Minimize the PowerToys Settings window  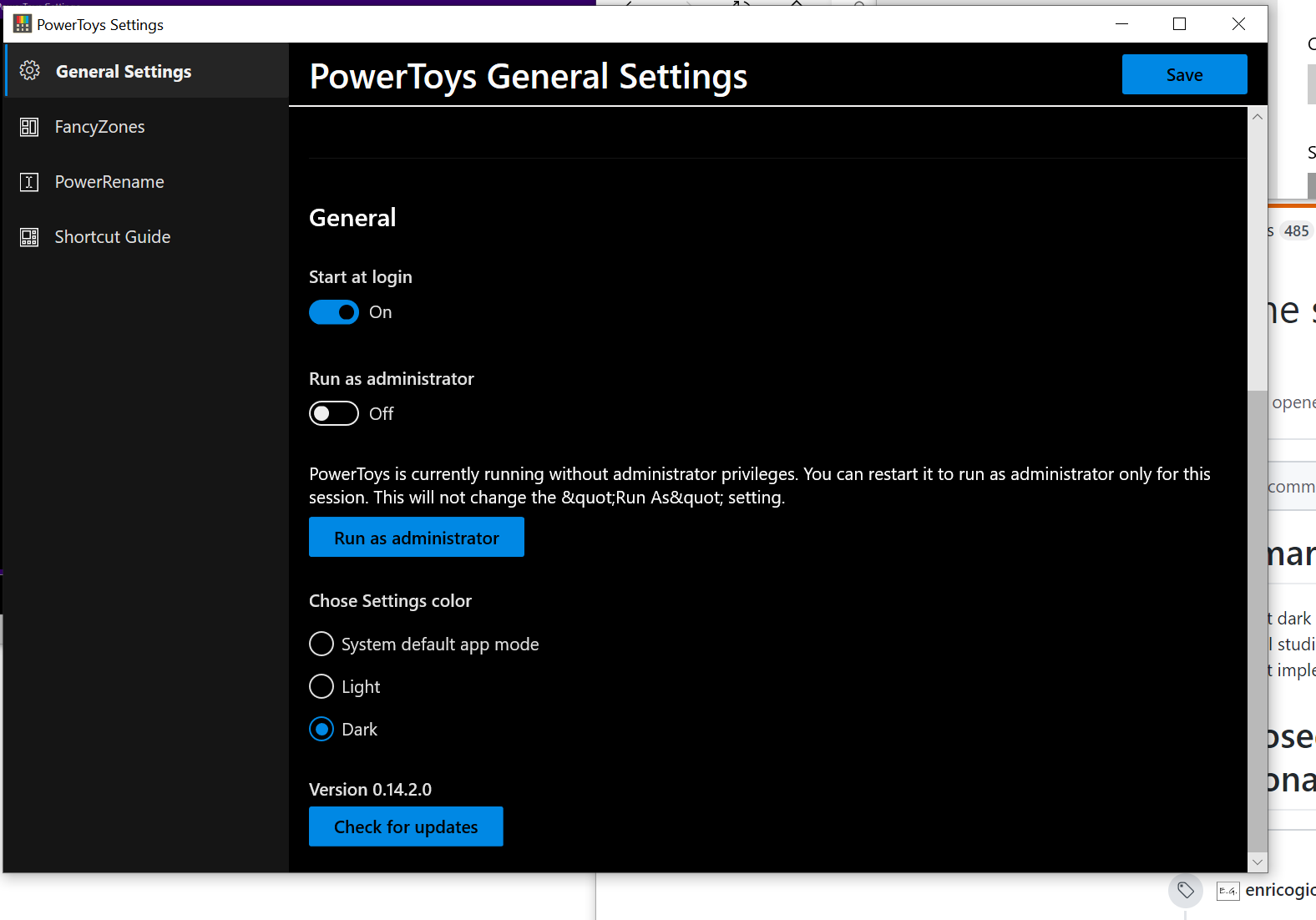pos(1122,24)
